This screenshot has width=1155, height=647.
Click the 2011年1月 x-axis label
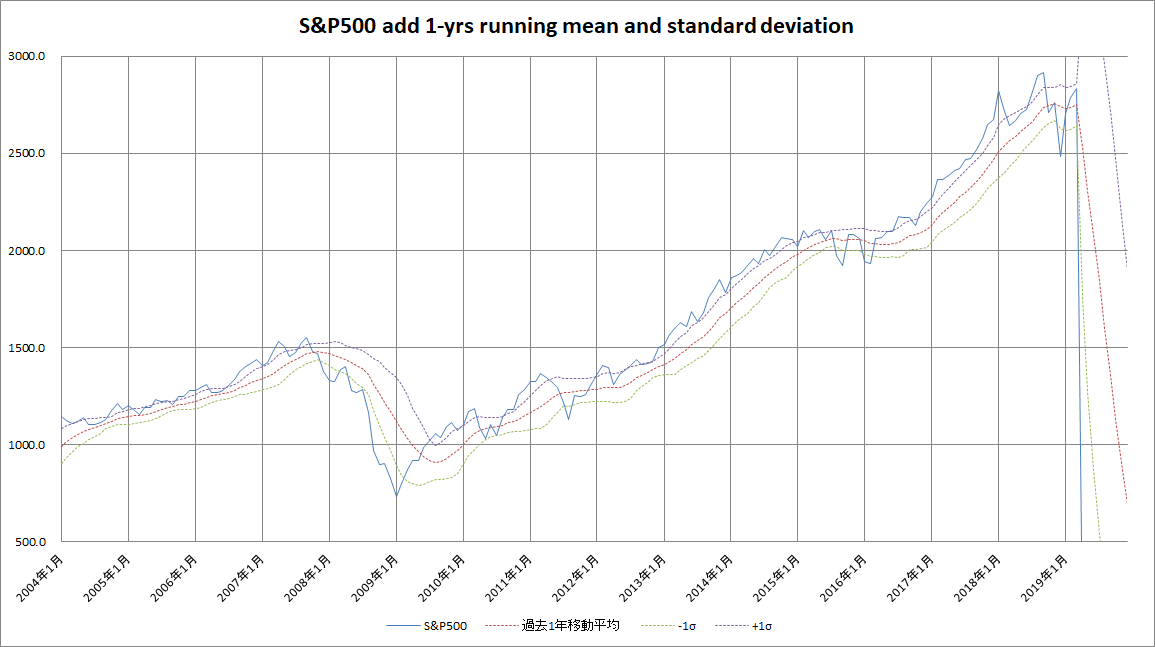click(x=509, y=578)
